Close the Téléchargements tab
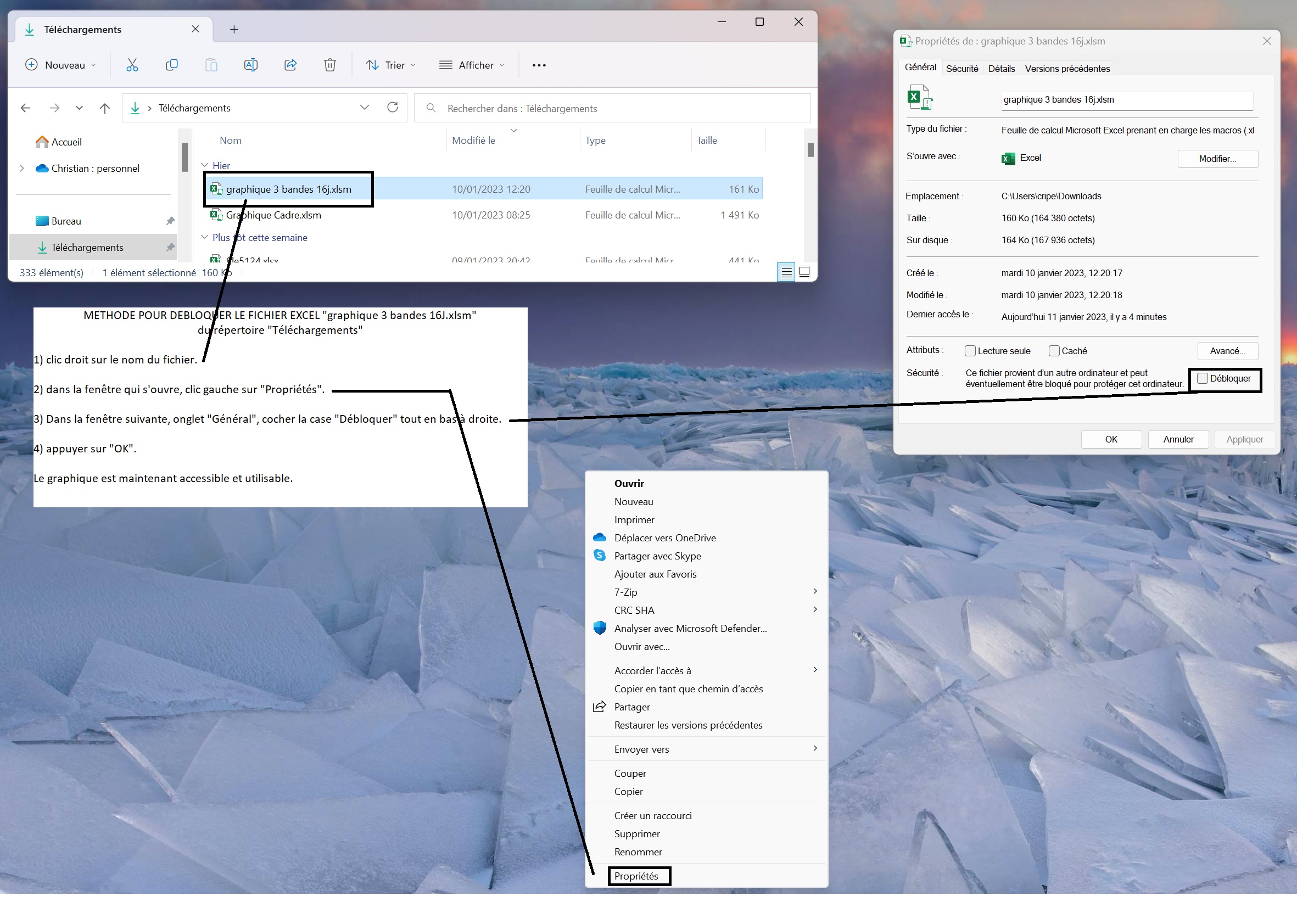 [195, 29]
